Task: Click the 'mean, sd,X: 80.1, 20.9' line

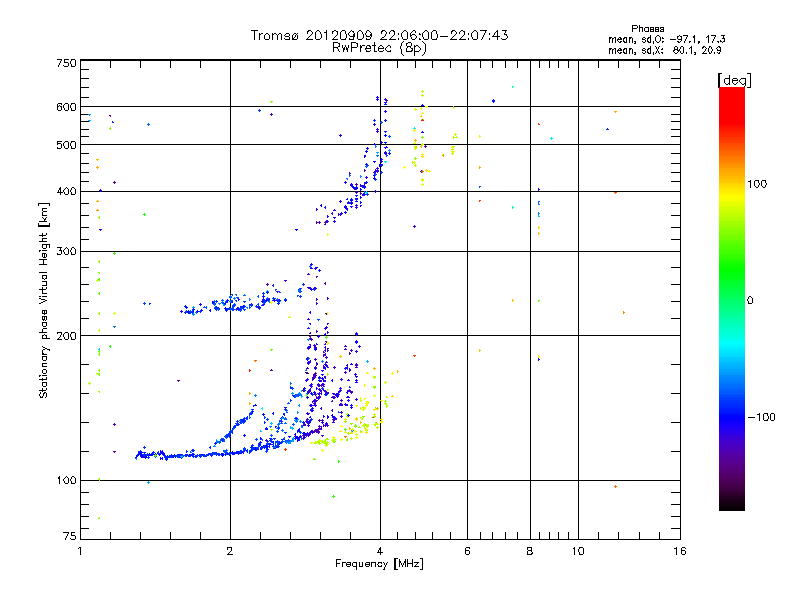Action: tap(664, 50)
